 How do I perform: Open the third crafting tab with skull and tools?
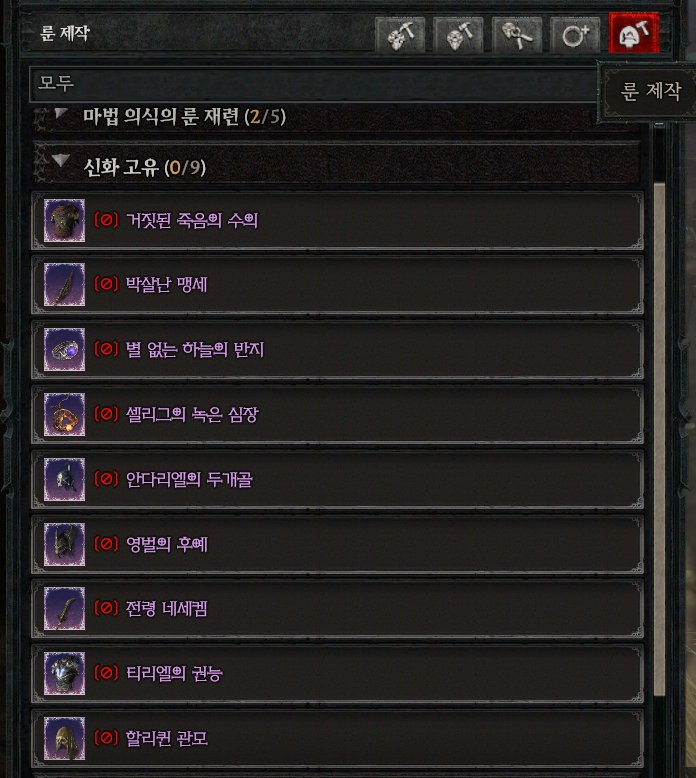click(x=516, y=35)
